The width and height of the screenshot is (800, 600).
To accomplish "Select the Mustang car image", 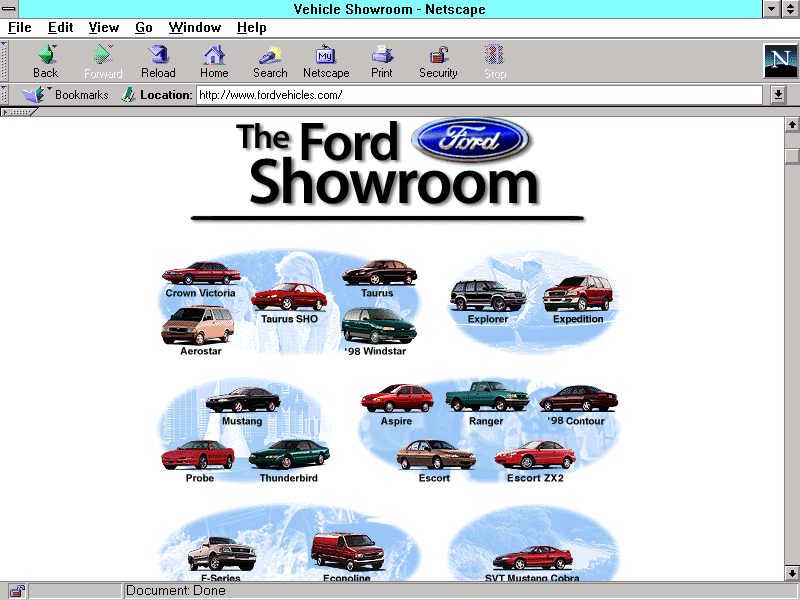I will (x=242, y=400).
